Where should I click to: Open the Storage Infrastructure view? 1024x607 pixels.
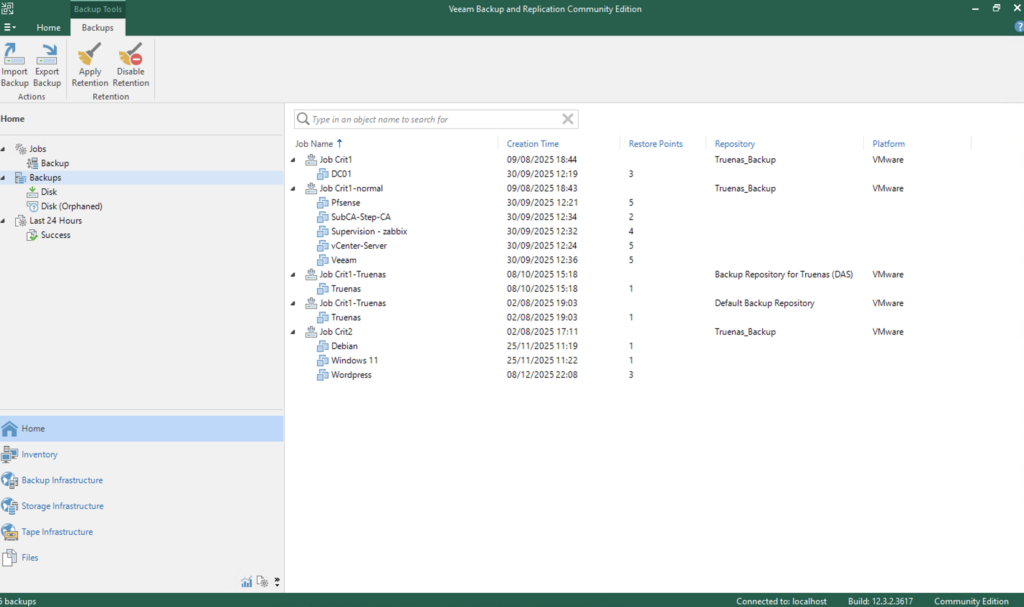point(62,506)
